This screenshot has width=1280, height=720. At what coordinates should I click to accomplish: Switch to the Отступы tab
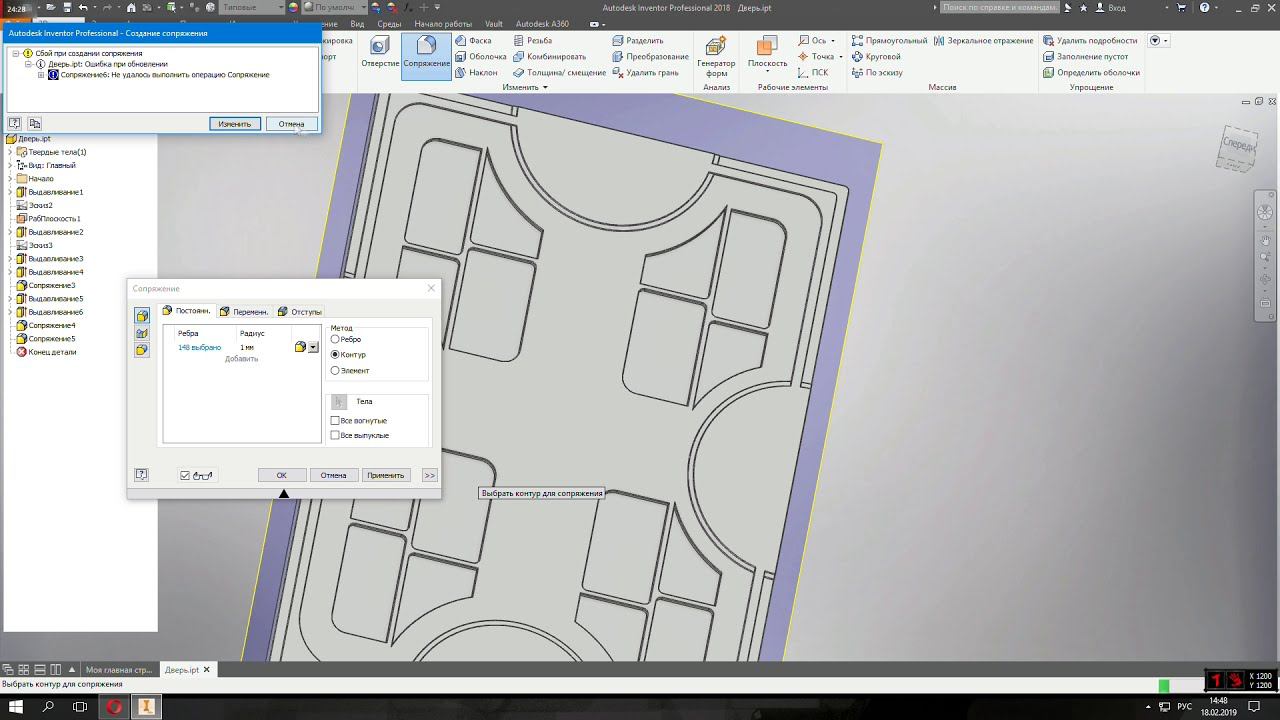pos(300,312)
